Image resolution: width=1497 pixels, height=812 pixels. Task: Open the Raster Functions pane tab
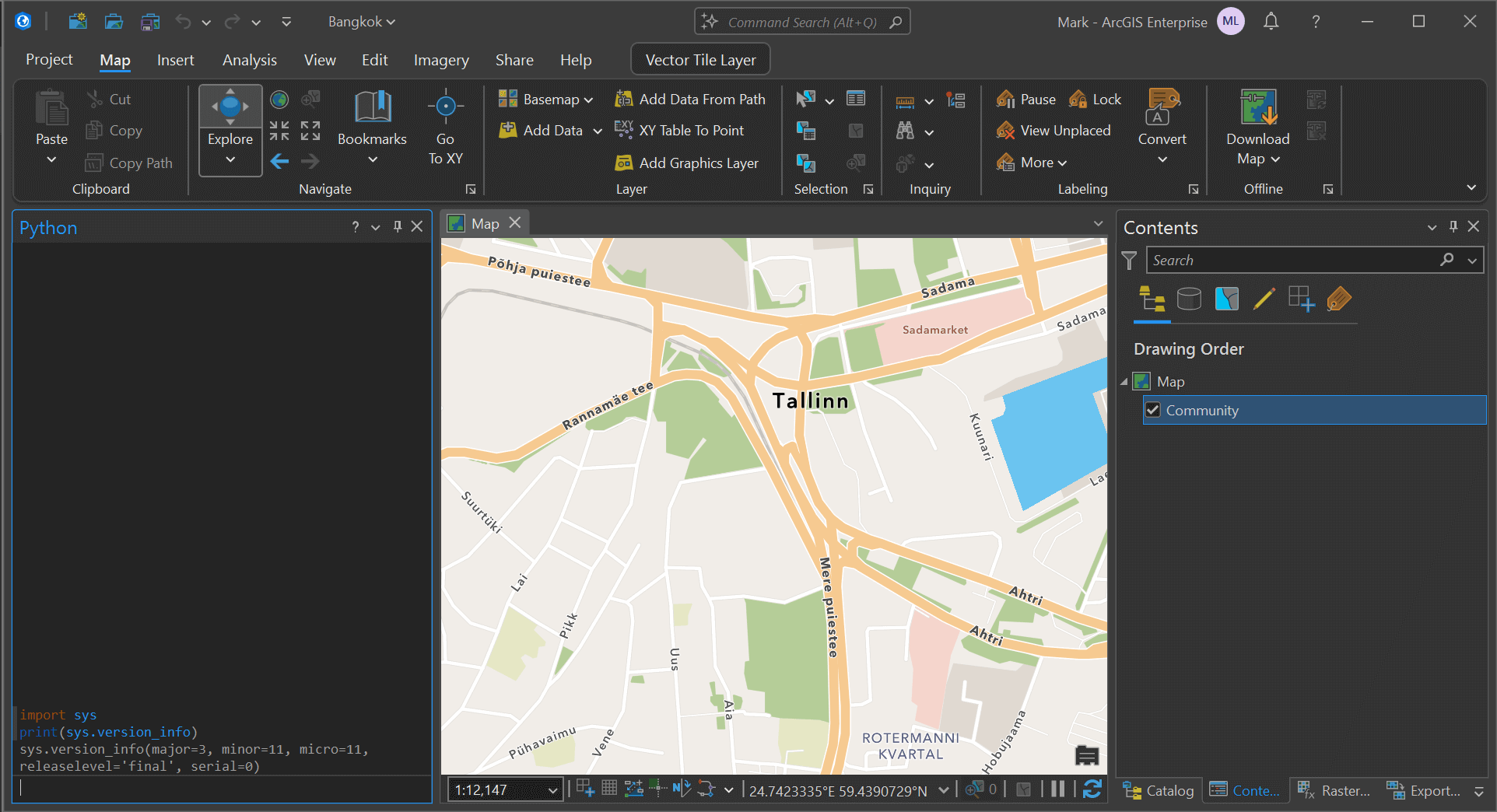click(x=1334, y=790)
